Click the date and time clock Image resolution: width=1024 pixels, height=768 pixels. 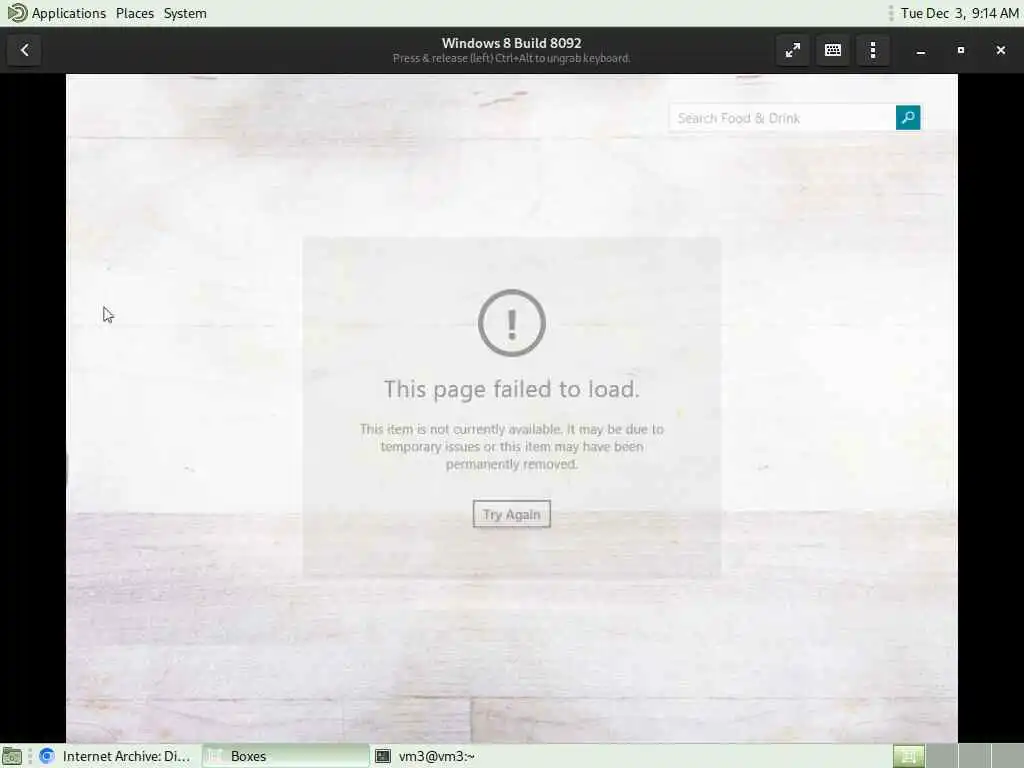[959, 13]
